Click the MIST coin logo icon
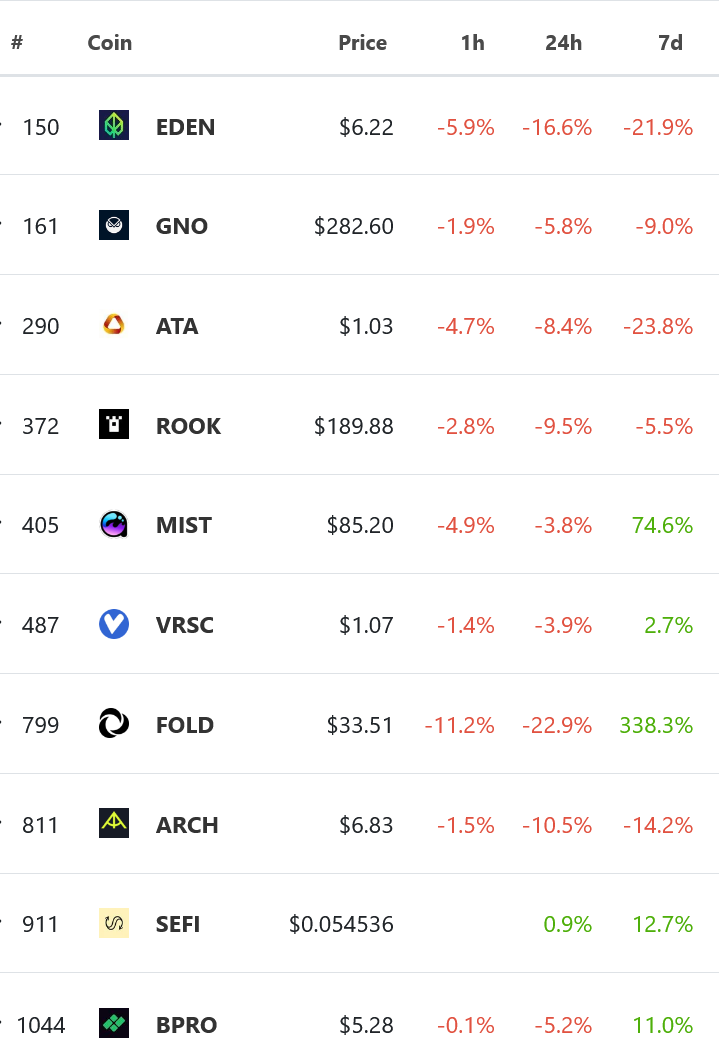This screenshot has width=720, height=1058. pos(114,525)
